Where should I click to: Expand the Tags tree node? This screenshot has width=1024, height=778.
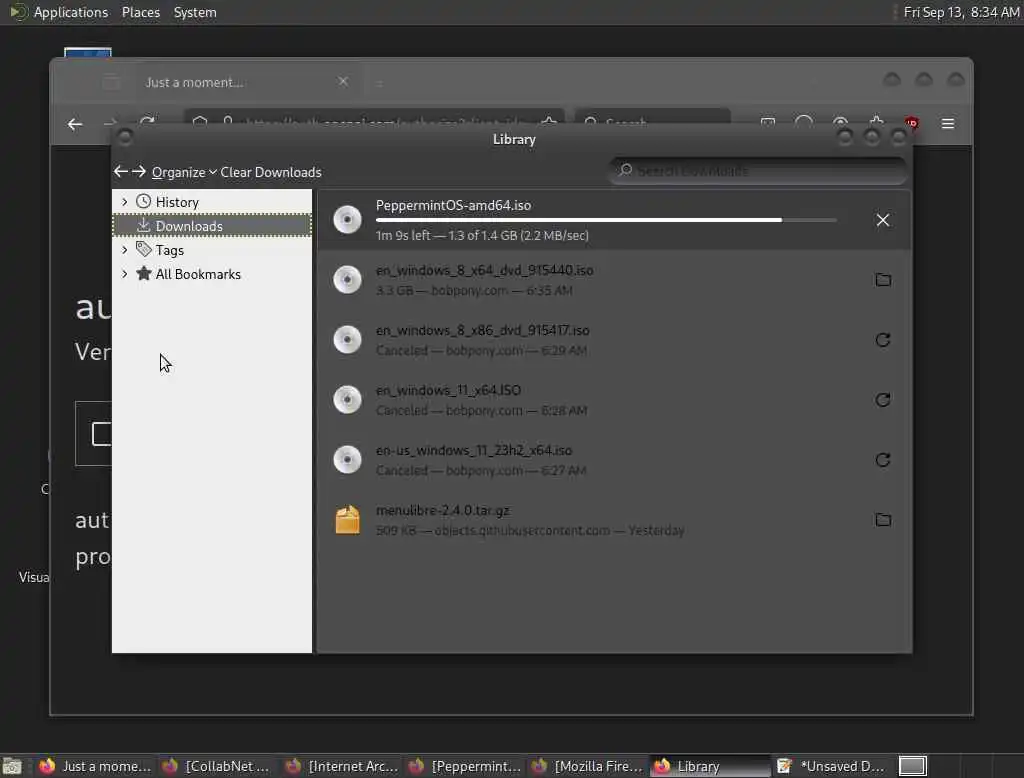tap(124, 250)
